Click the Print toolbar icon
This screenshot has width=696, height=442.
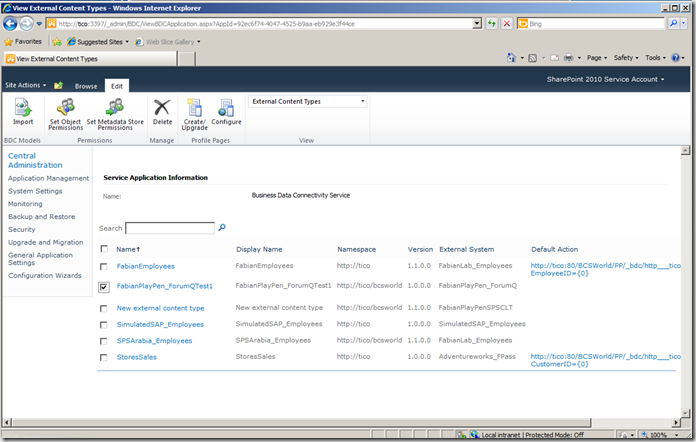click(569, 58)
